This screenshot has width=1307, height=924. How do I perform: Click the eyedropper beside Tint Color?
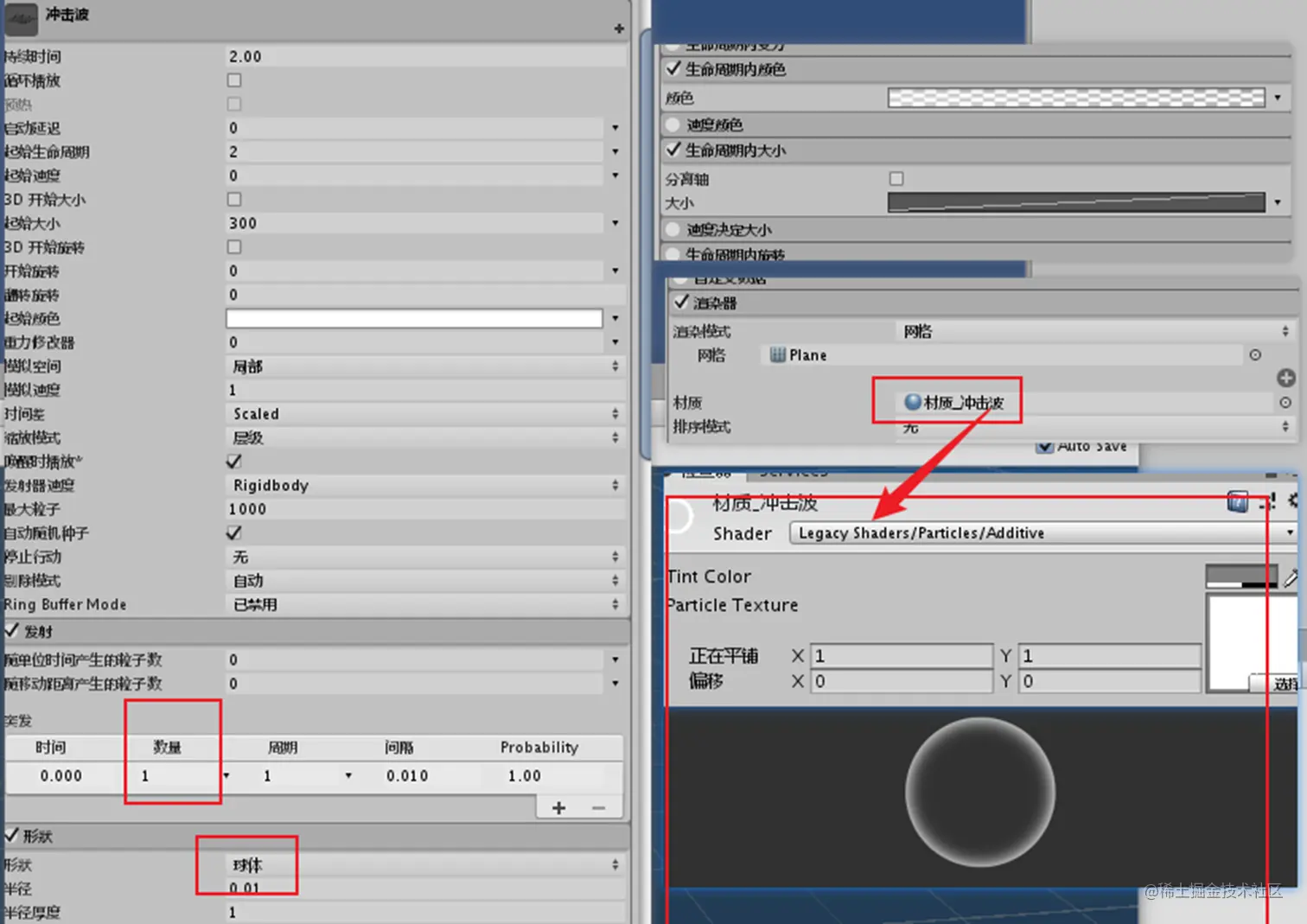click(1291, 577)
